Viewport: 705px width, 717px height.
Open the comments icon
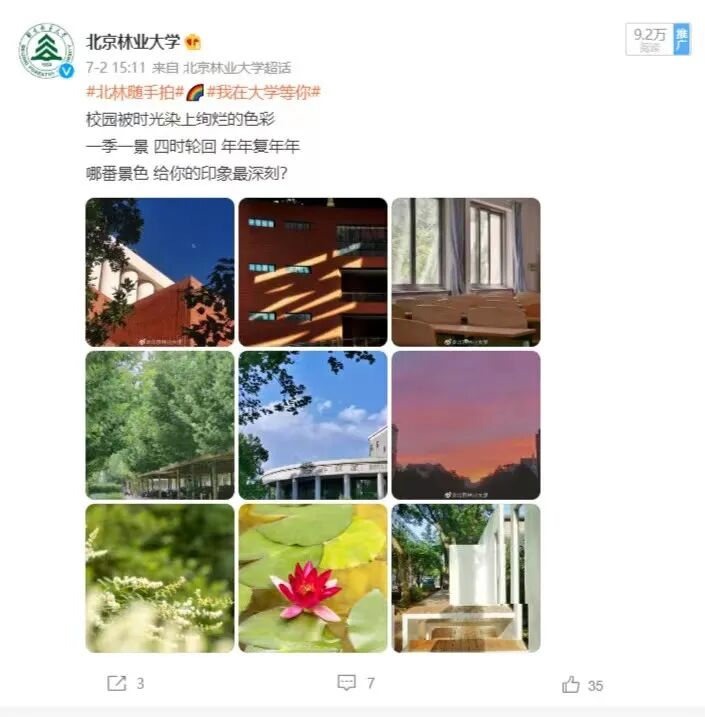pos(347,683)
